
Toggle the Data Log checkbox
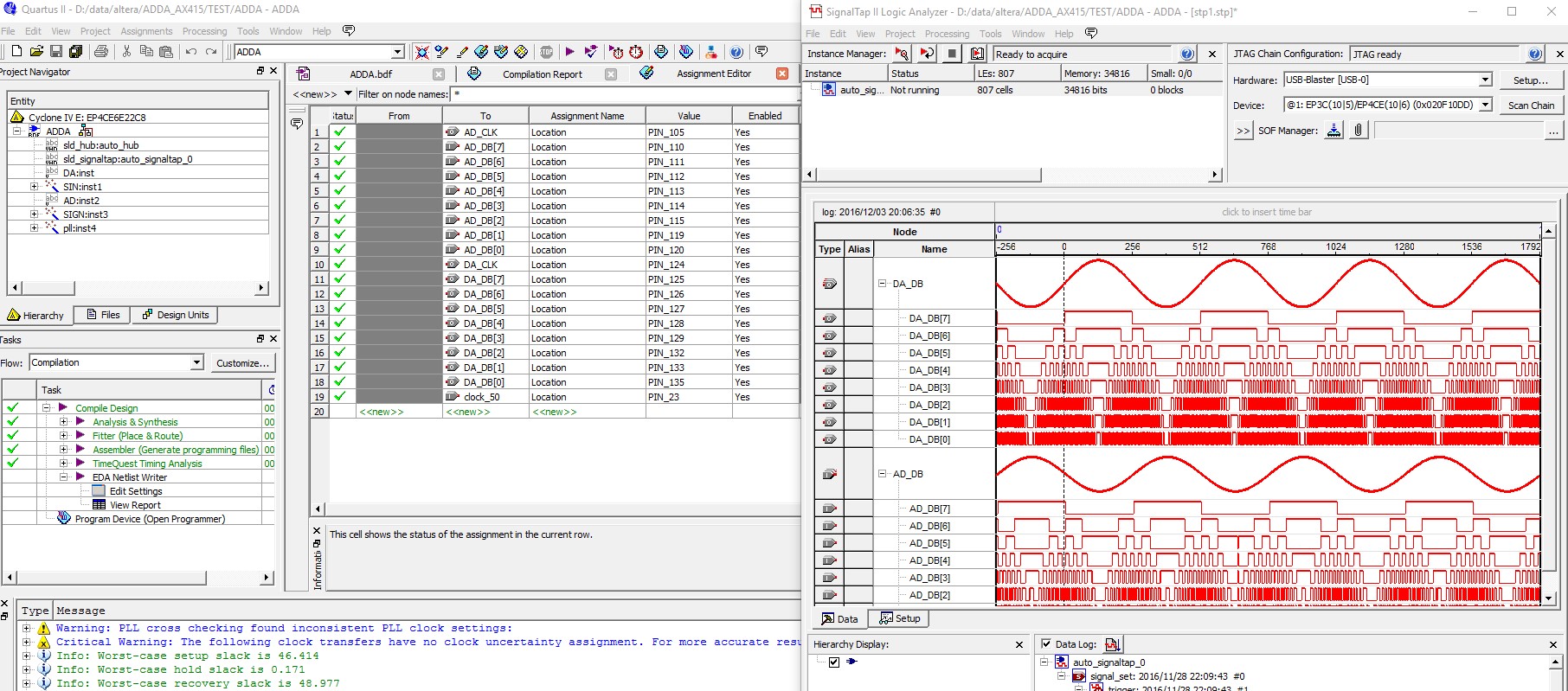point(1046,644)
